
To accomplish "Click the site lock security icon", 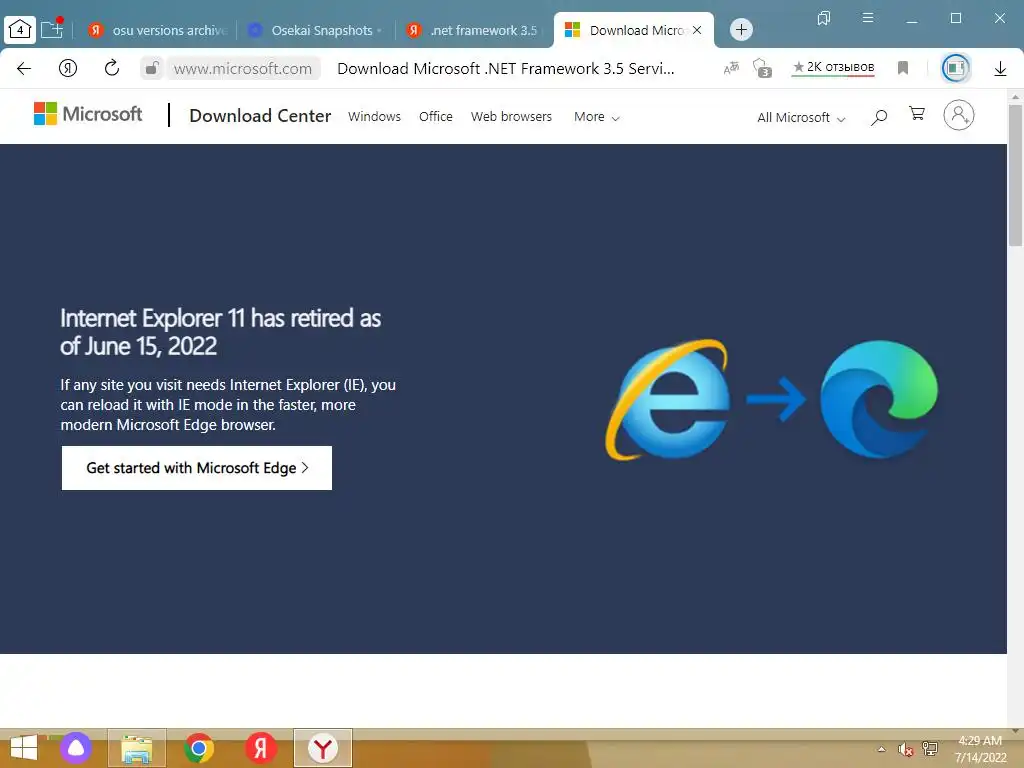I will 152,68.
